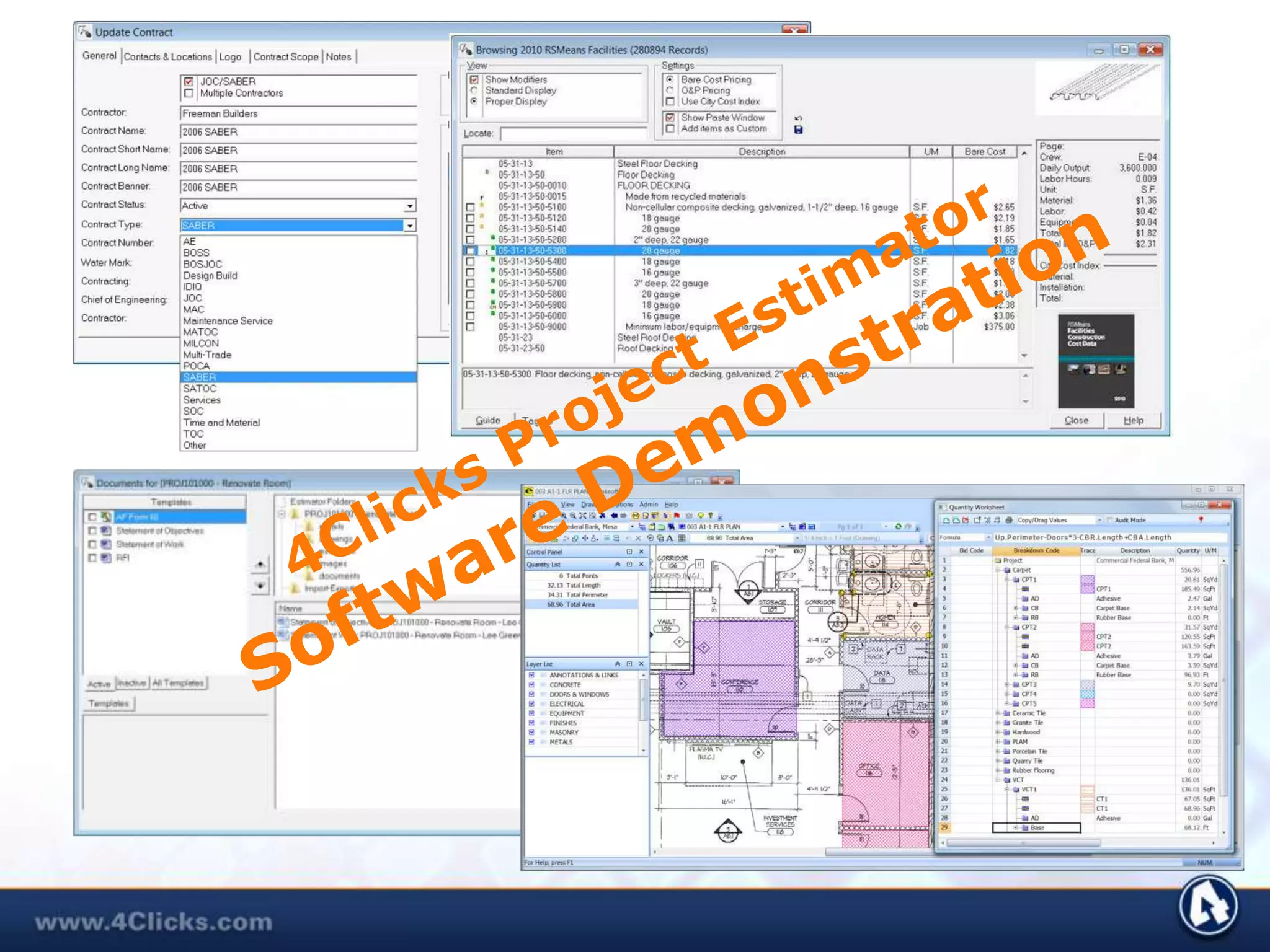Click yellow light bulb icon in takeoff toolbar
This screenshot has height=952, width=1270.
tap(701, 516)
